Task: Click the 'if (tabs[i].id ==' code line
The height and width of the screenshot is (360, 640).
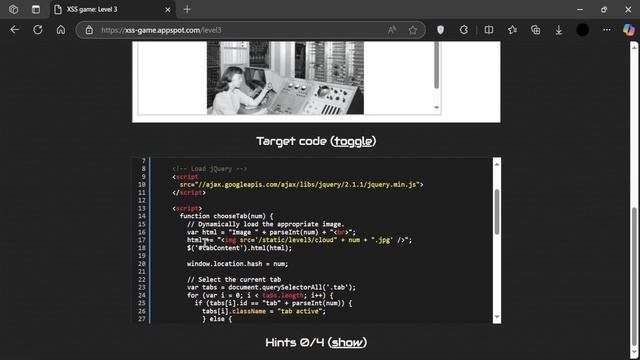Action: pyautogui.click(x=273, y=303)
